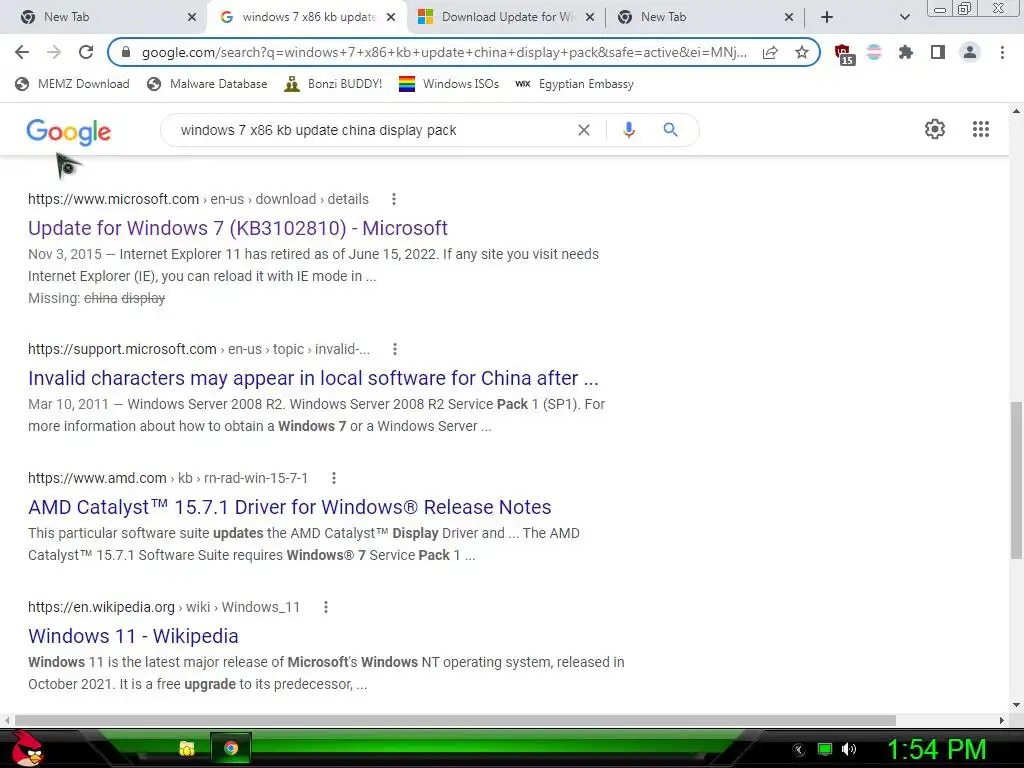Open Invalid characters may appear result

tap(313, 378)
